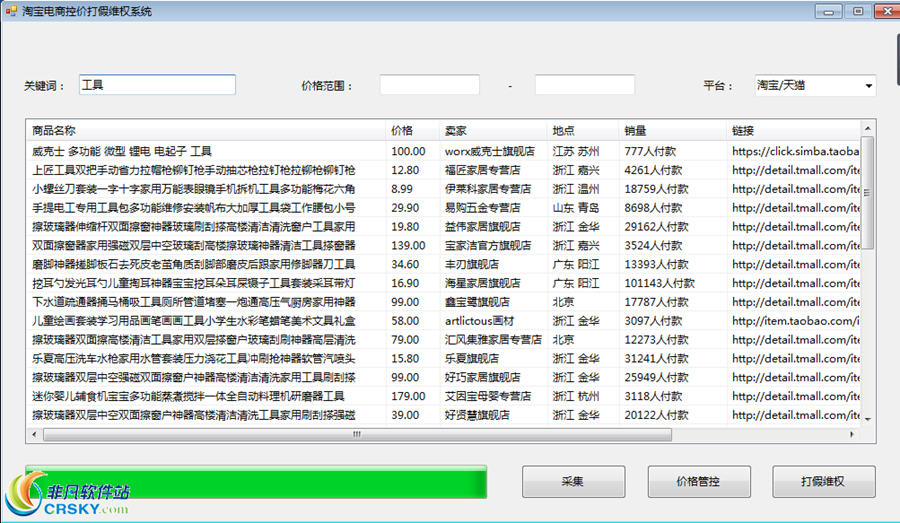Viewport: 900px width, 523px height.
Task: Select seller 好巧家居旗舰店
Action: click(x=483, y=378)
